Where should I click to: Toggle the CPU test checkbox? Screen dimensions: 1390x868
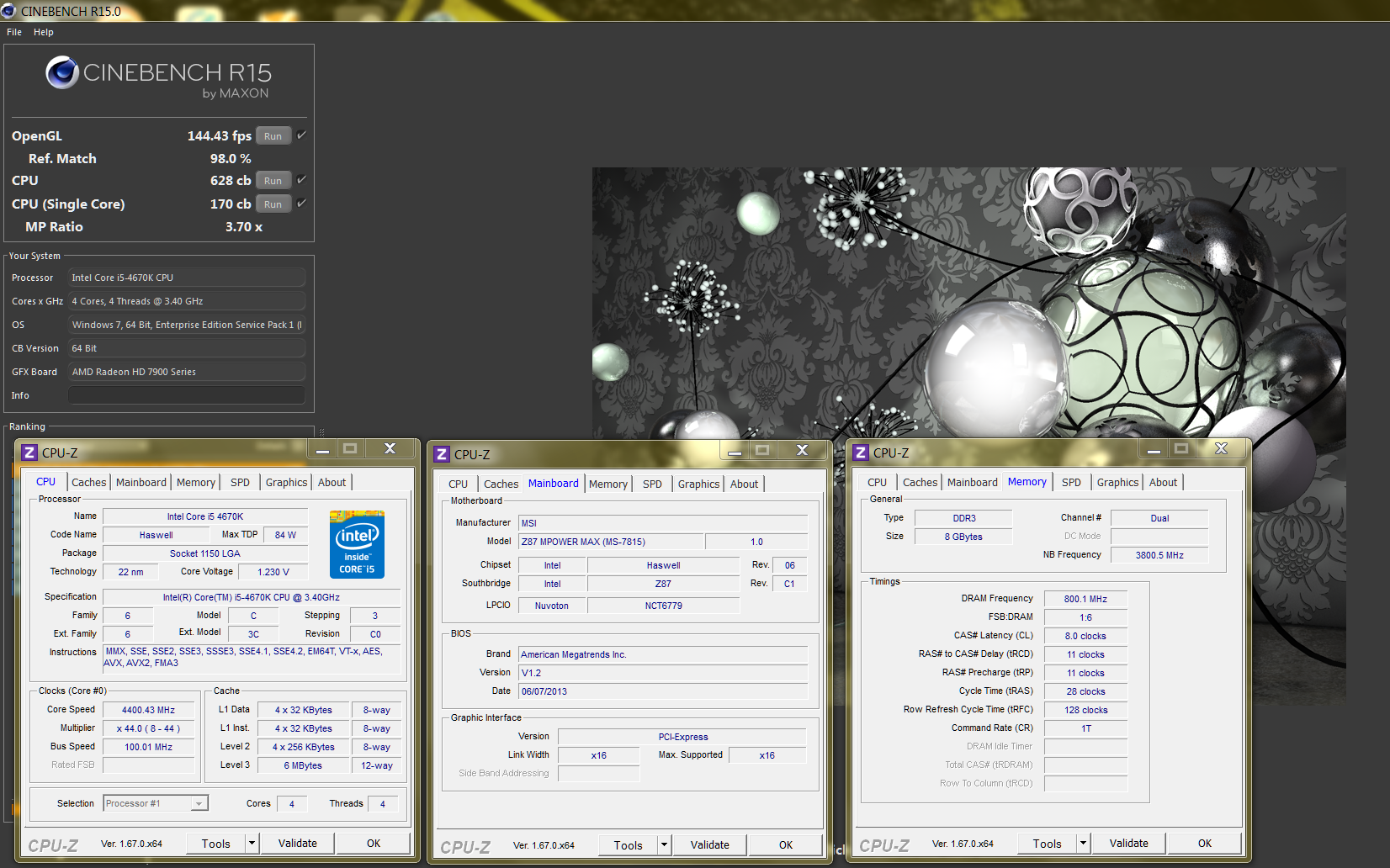(x=301, y=179)
